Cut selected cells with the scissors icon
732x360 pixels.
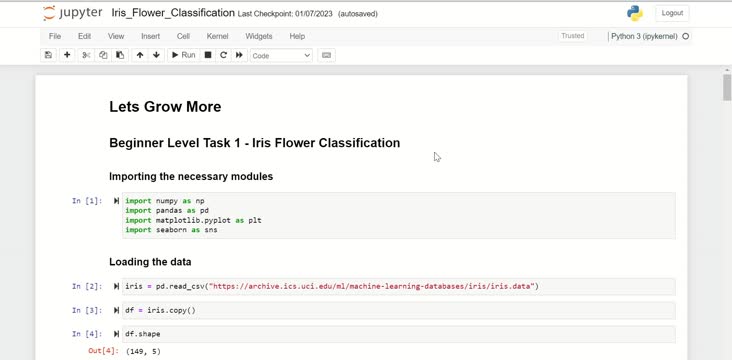[86, 55]
